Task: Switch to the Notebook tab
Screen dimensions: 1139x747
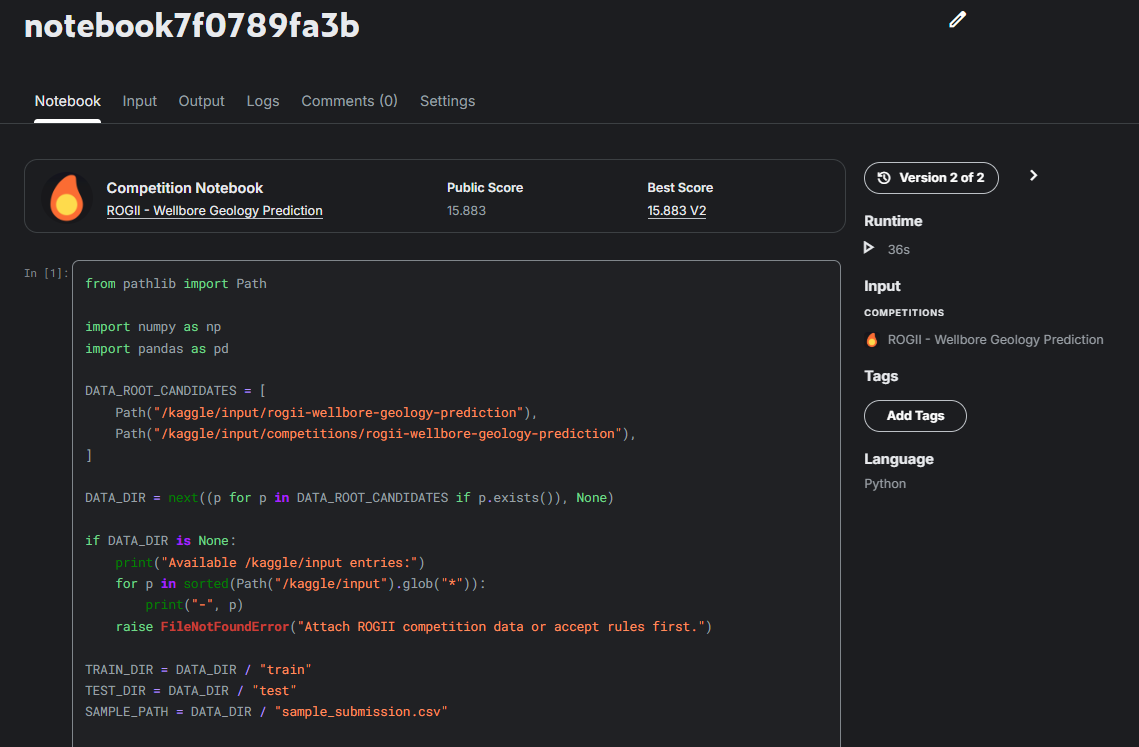Action: click(68, 101)
